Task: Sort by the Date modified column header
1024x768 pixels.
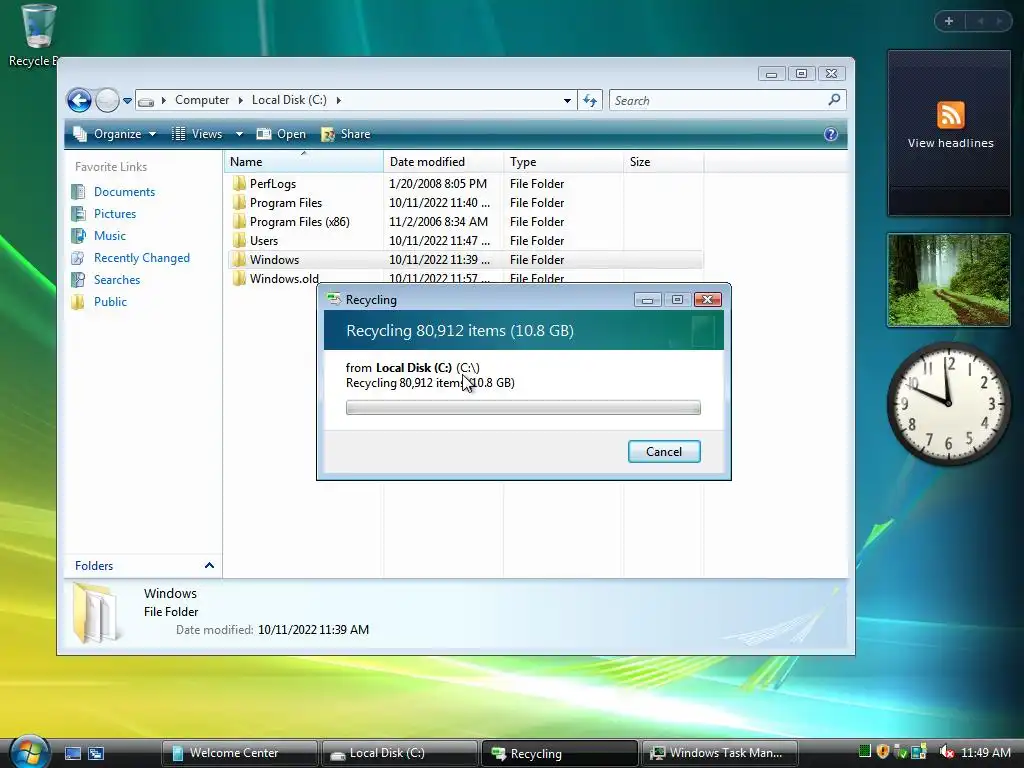Action: (x=443, y=162)
